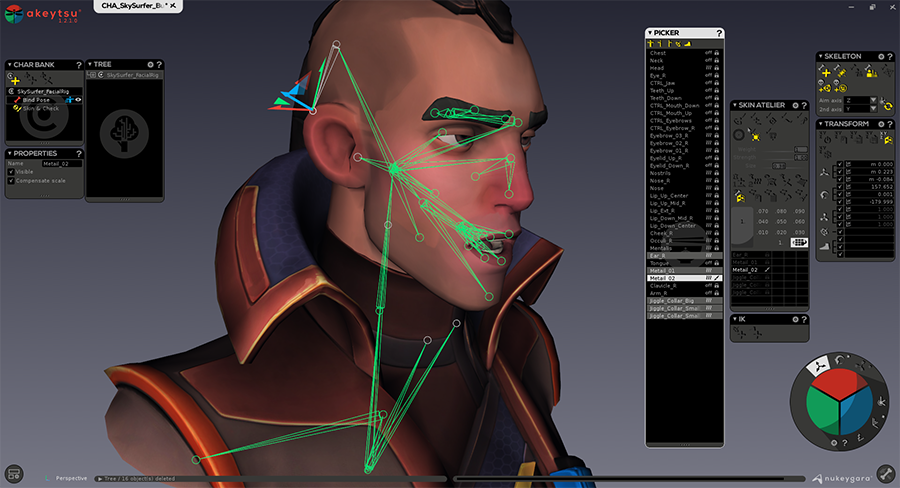Open SKIN ATELIER settings gear
The height and width of the screenshot is (488, 900).
coord(795,105)
